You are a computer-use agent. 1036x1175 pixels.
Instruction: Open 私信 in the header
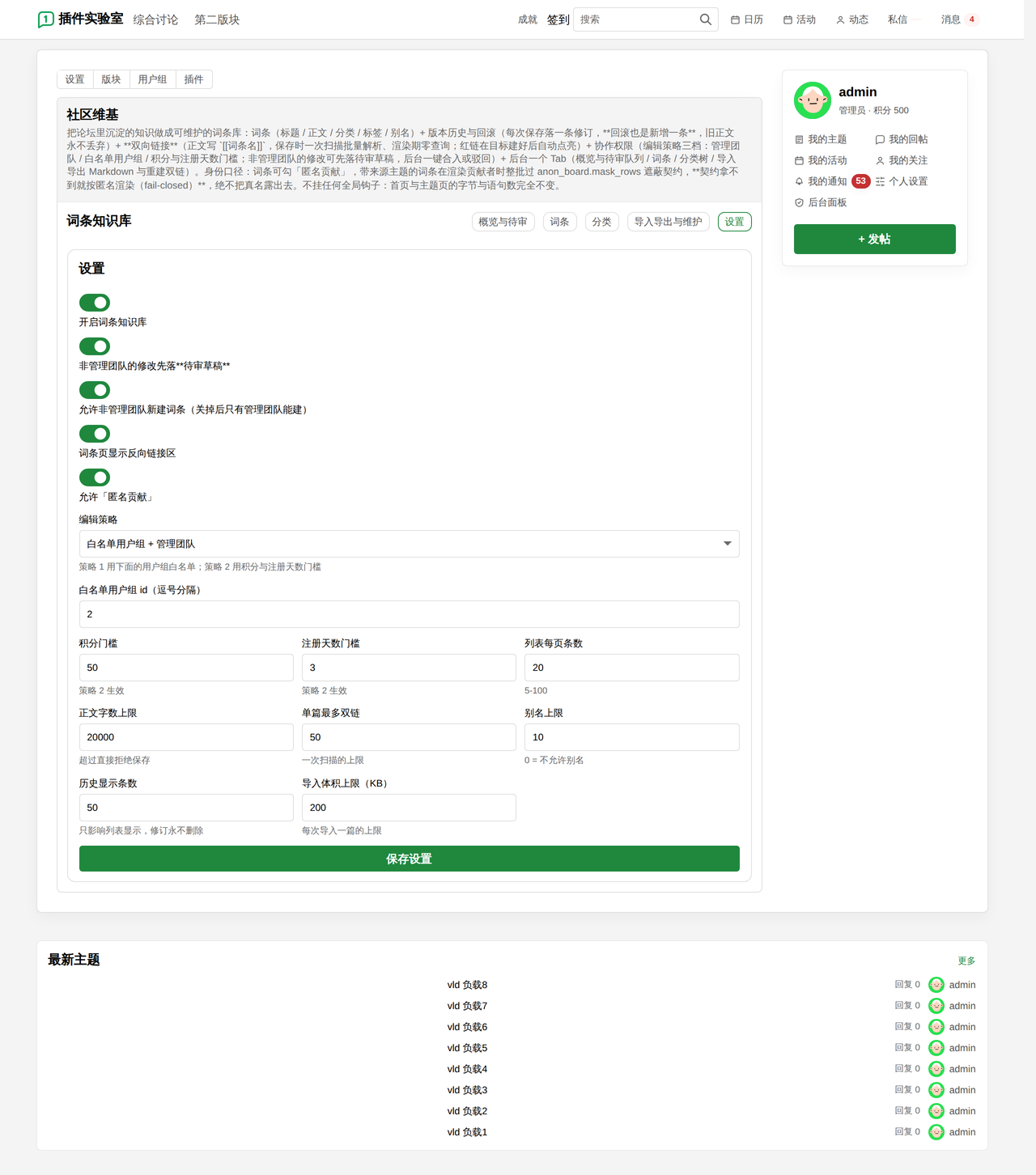pyautogui.click(x=898, y=19)
